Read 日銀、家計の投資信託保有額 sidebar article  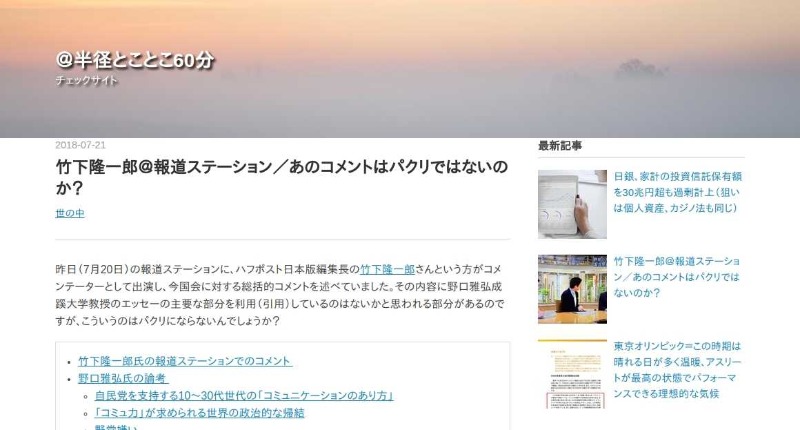click(x=678, y=192)
